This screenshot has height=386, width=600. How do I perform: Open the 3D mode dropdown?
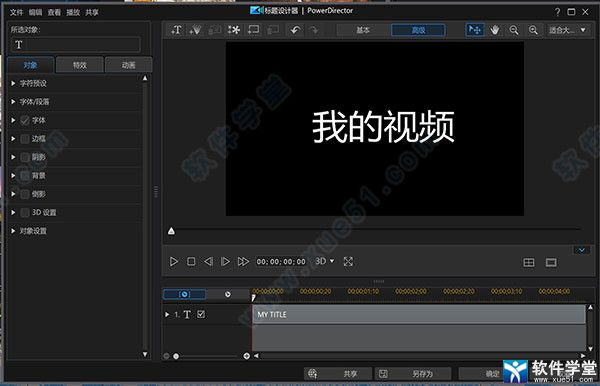tap(325, 261)
